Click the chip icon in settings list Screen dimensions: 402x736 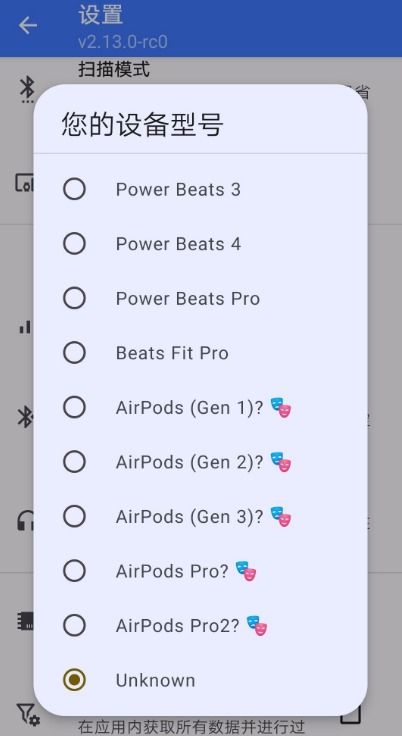click(25, 621)
